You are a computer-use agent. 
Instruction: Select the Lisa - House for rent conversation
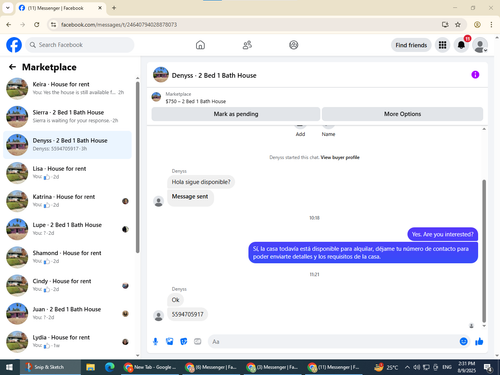[x=67, y=173]
